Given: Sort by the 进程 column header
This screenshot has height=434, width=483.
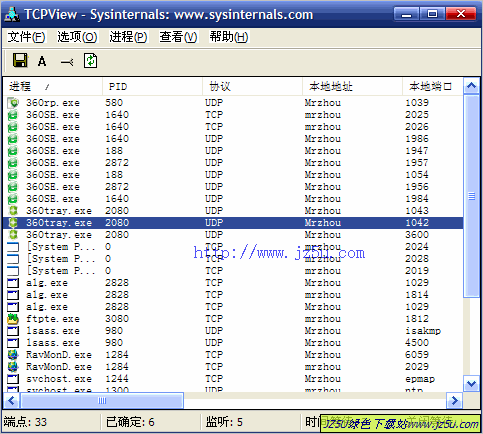Looking at the screenshot, I should pos(53,87).
